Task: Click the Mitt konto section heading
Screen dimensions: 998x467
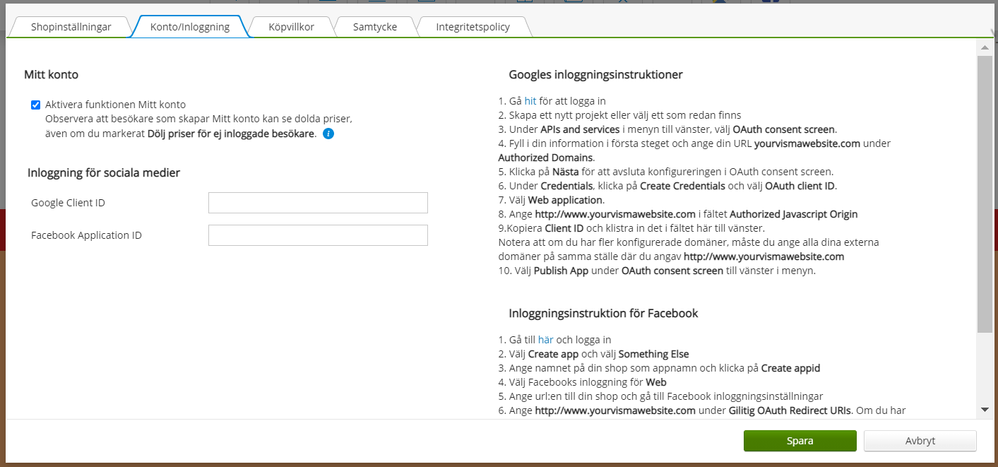Action: (51, 74)
